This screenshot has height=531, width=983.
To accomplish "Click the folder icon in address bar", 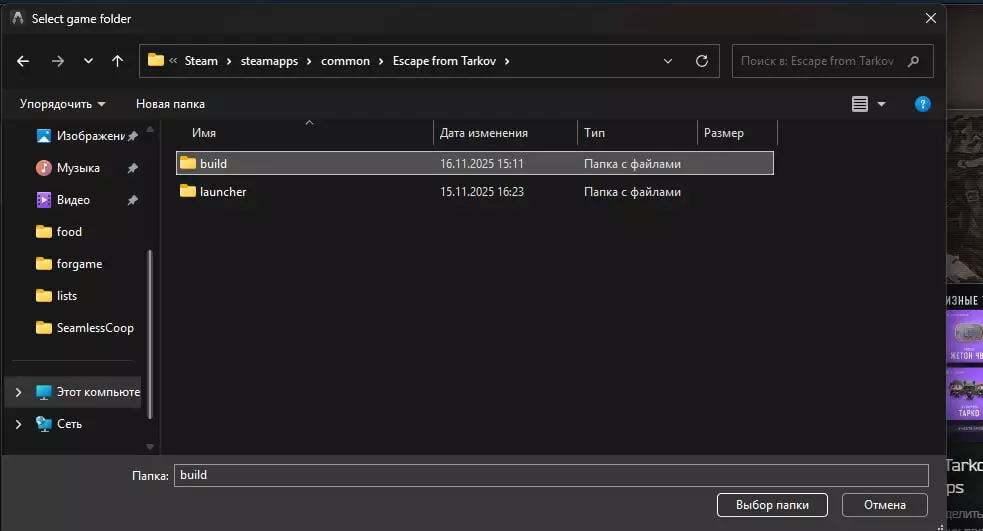I will (155, 60).
